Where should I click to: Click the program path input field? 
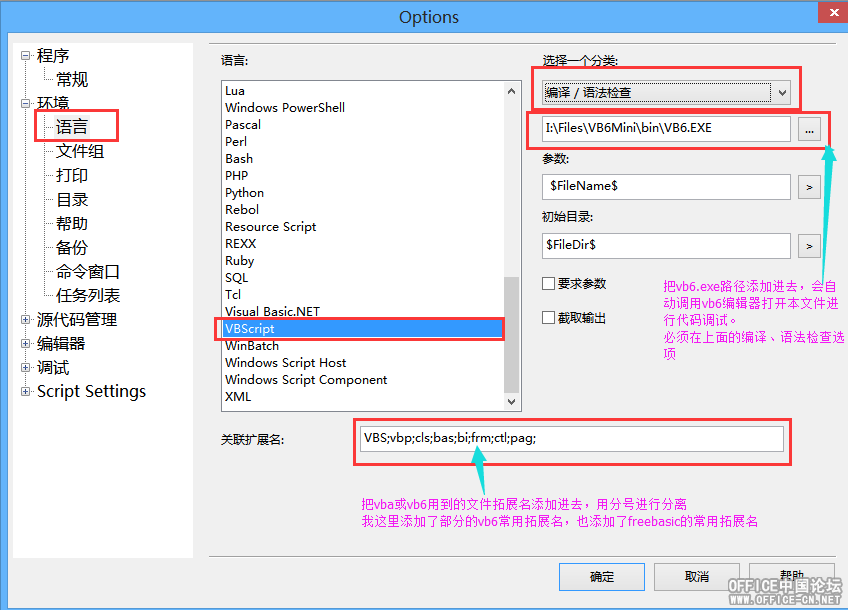666,129
